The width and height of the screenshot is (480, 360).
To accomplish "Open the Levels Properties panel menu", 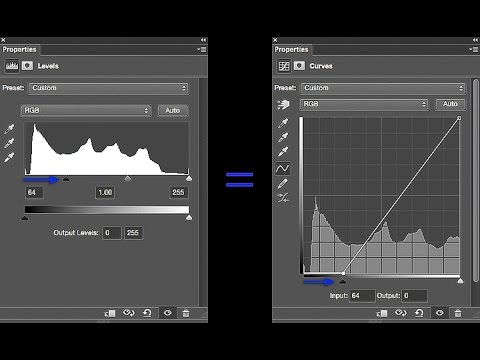I will (202, 49).
